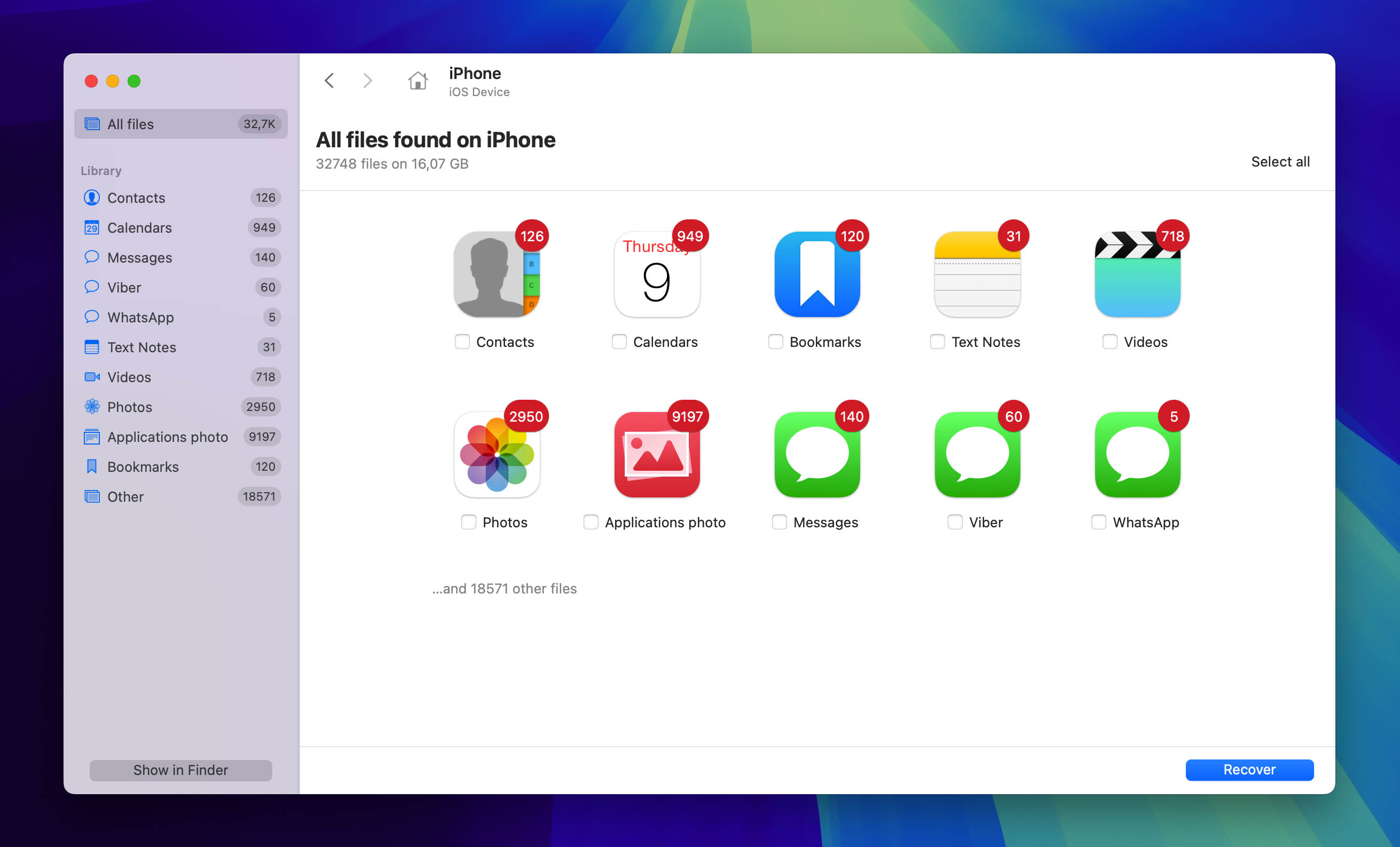Click the Viber sidebar bubble icon
The width and height of the screenshot is (1400, 847).
tap(91, 287)
